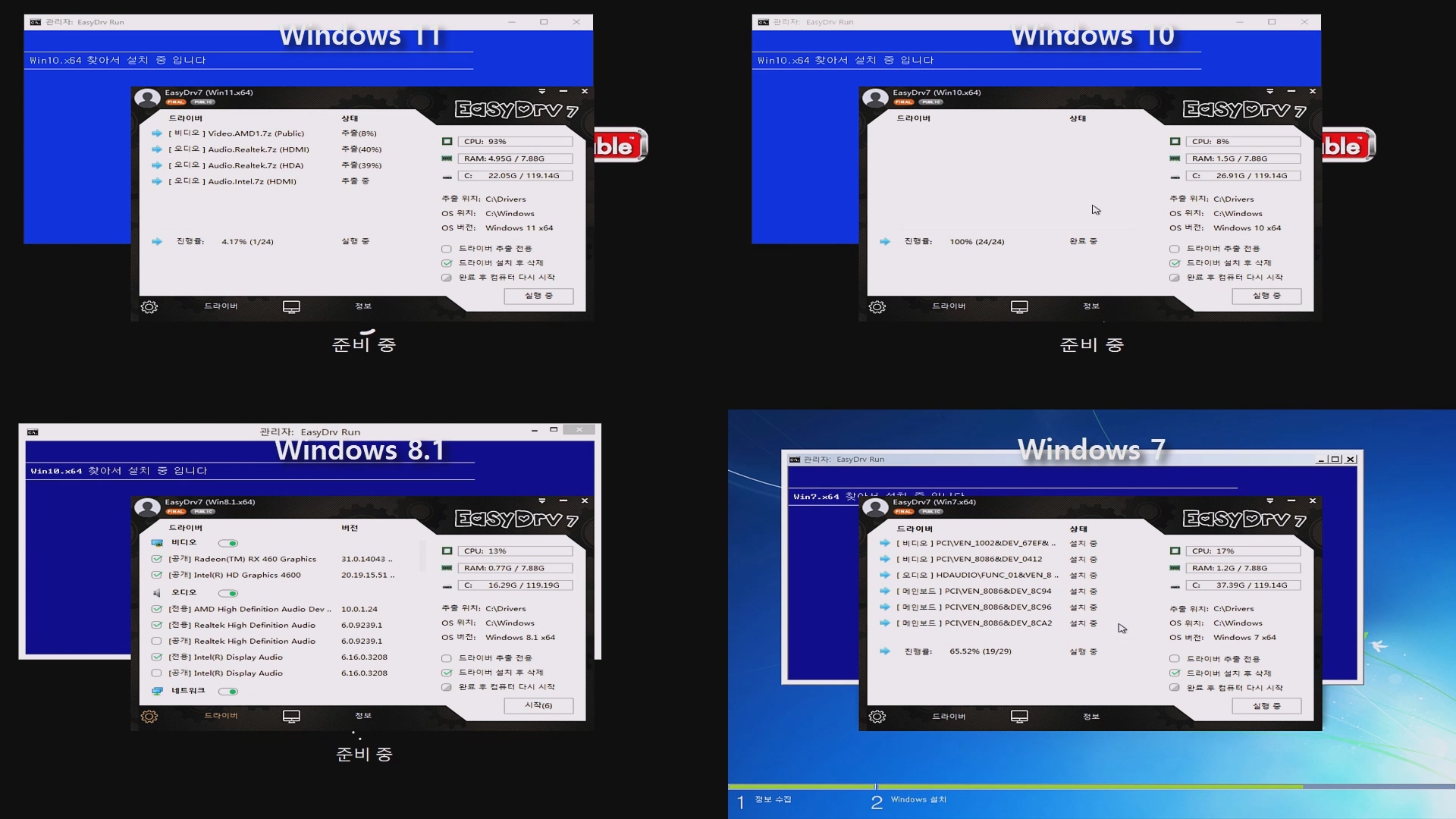The height and width of the screenshot is (819, 1456).
Task: Uncheck AMD High Definition Audio Dev driver
Action: point(156,609)
